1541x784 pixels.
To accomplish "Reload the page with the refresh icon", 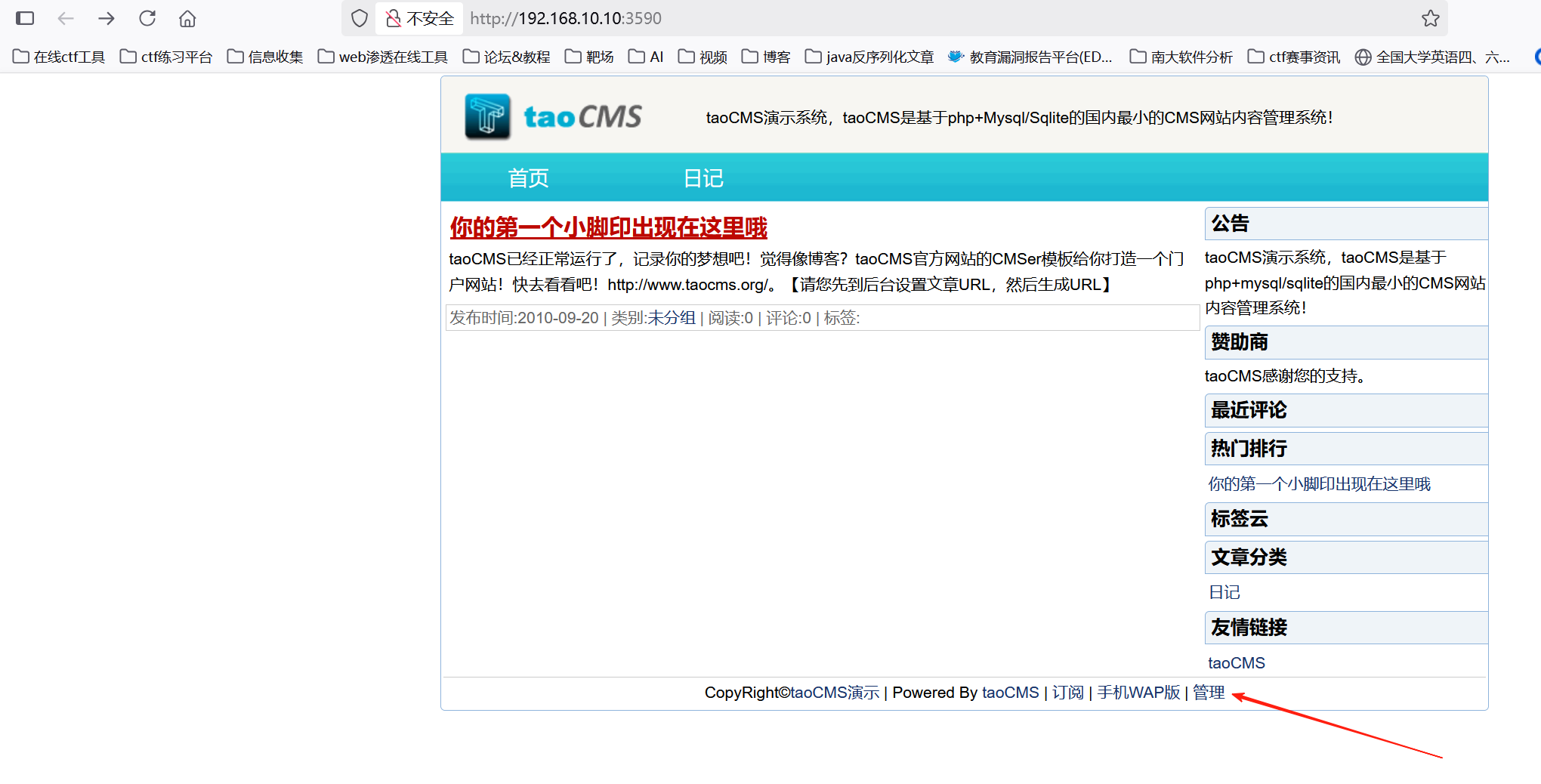I will tap(147, 18).
